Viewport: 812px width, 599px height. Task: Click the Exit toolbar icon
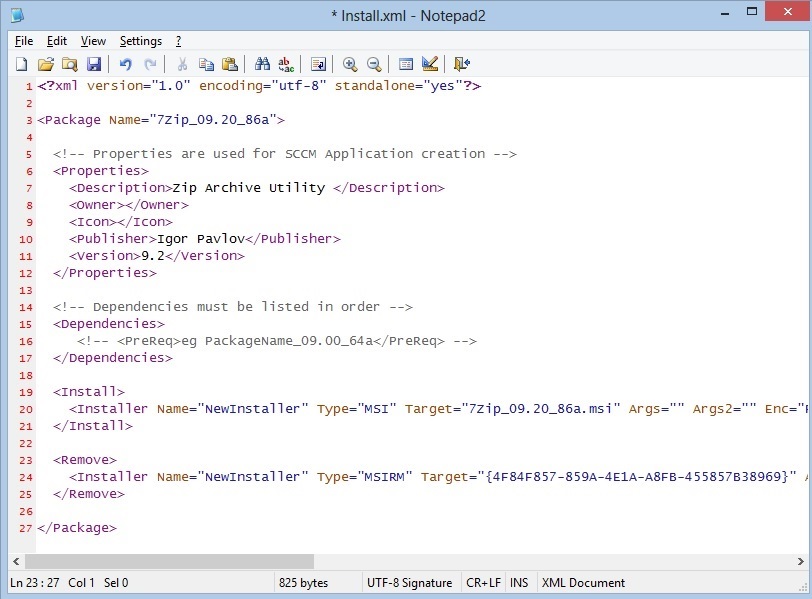(461, 64)
